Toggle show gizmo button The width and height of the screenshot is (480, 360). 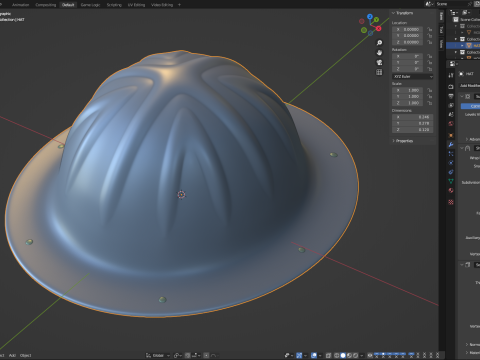coord(299,355)
